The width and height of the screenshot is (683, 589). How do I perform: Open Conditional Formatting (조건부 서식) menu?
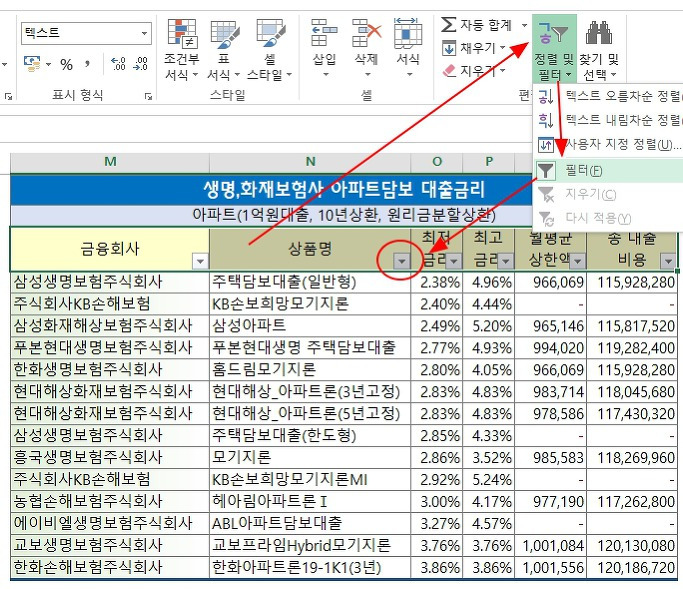coord(181,50)
